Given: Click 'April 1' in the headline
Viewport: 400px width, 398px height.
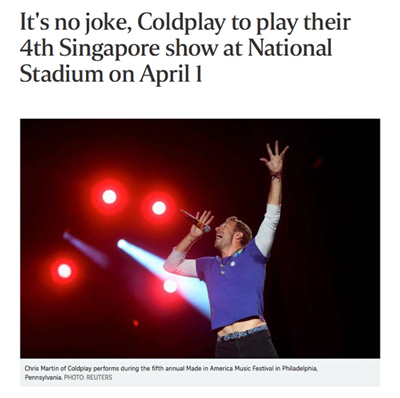Looking at the screenshot, I should point(171,75).
